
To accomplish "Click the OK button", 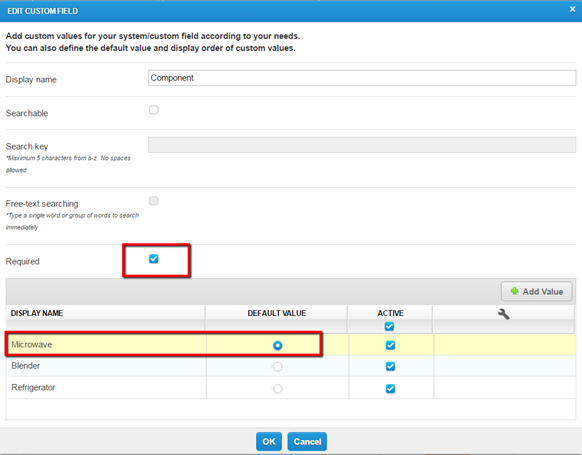I will [x=269, y=442].
